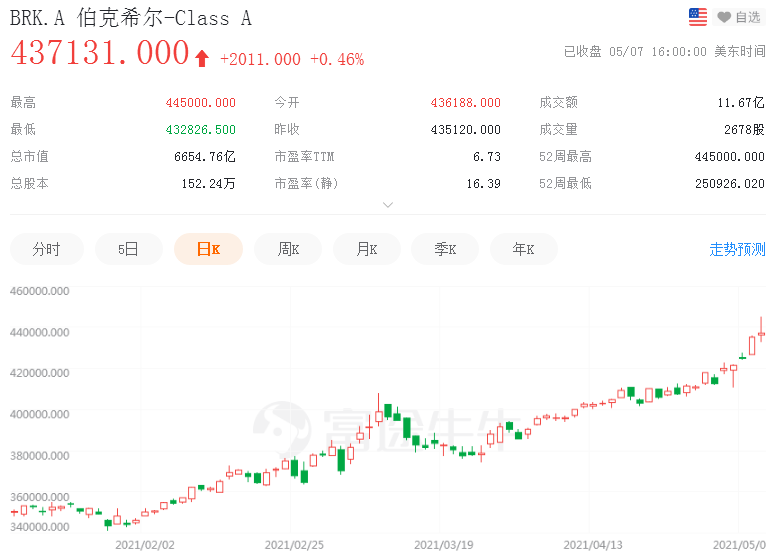Click the 市盈率TTM value 6.73
This screenshot has height=558, width=782.
(487, 157)
